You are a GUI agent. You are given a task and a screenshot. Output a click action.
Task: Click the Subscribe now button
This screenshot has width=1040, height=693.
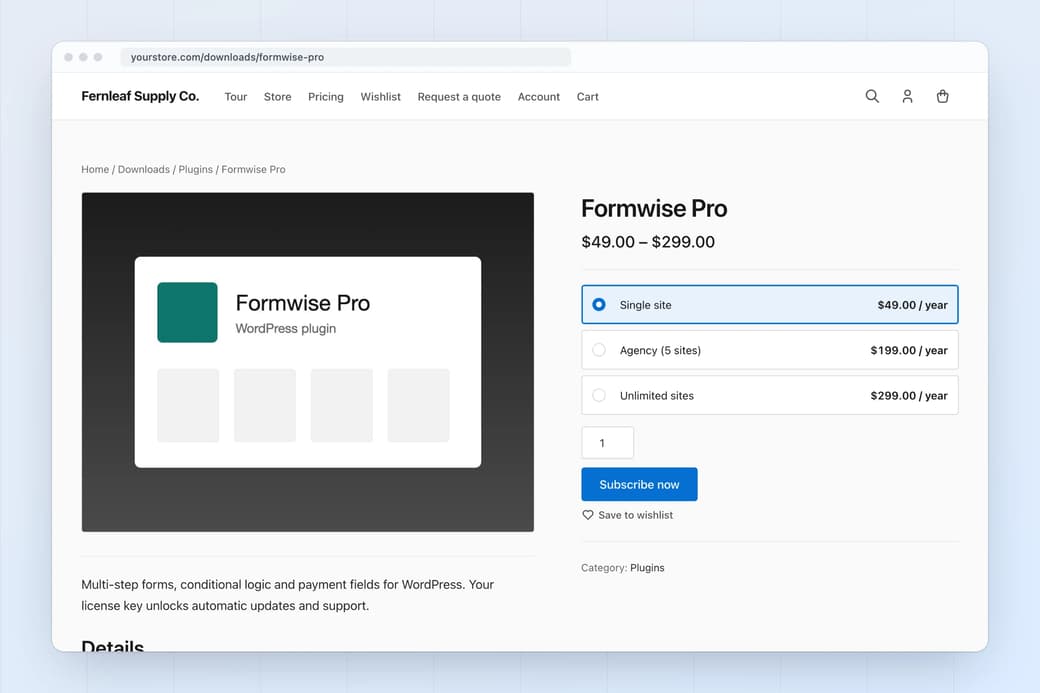click(x=639, y=484)
